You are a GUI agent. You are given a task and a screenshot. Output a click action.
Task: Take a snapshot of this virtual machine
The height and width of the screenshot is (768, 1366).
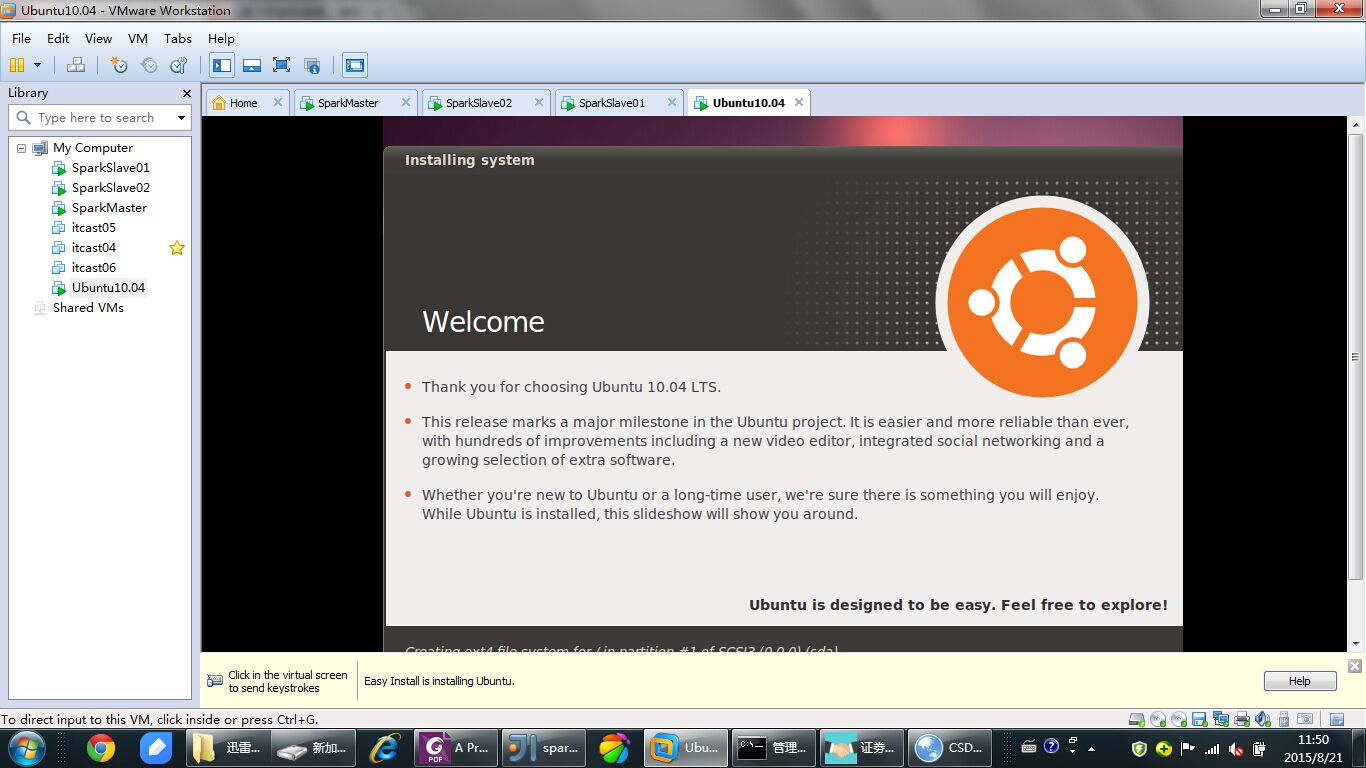pyautogui.click(x=119, y=65)
